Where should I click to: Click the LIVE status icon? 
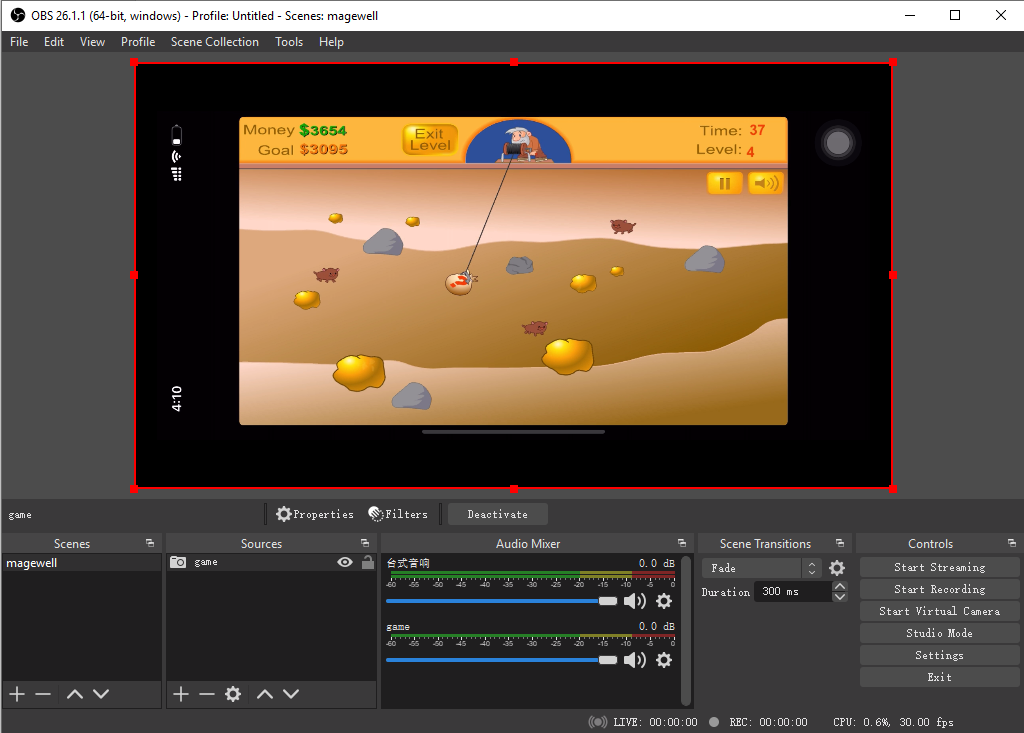598,722
